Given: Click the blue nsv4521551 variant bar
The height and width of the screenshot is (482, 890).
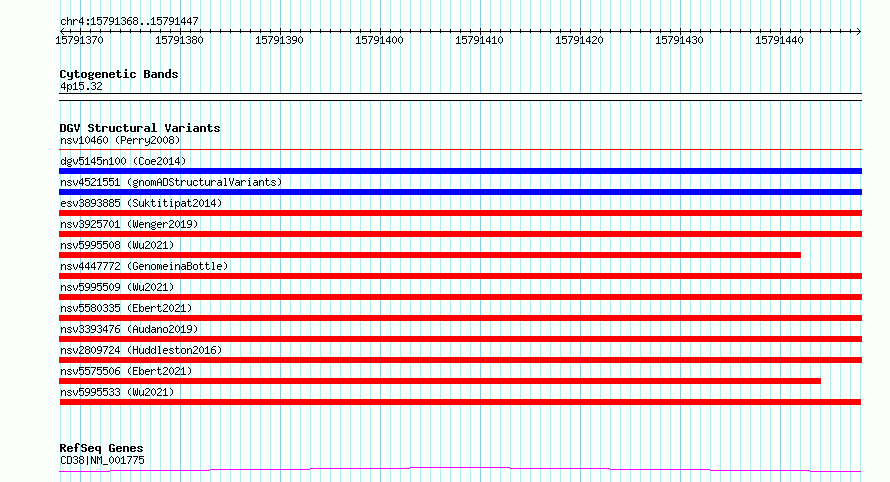Looking at the screenshot, I should coord(460,192).
